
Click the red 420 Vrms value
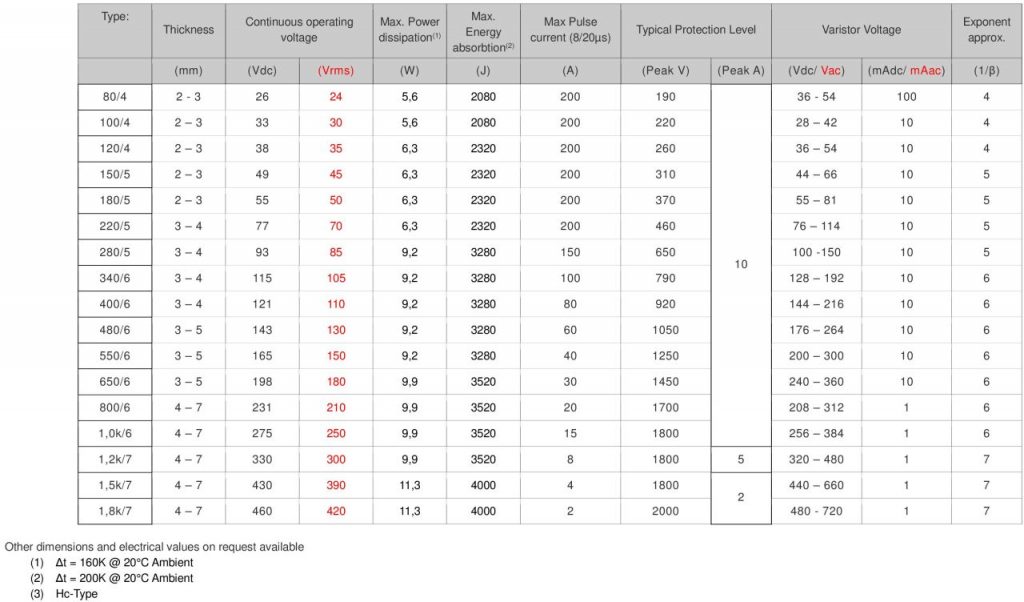pyautogui.click(x=336, y=511)
